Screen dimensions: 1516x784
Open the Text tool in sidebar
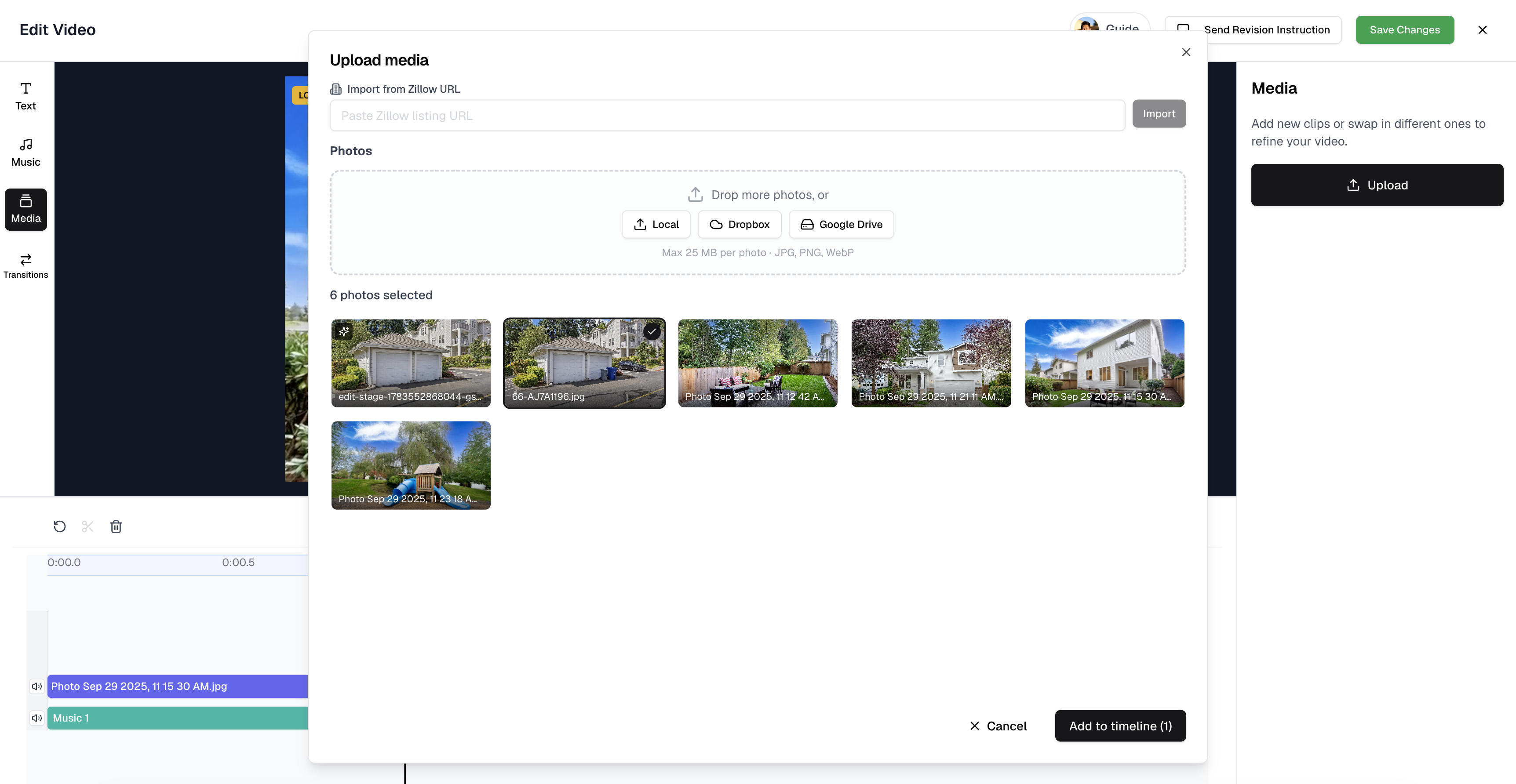[x=26, y=97]
